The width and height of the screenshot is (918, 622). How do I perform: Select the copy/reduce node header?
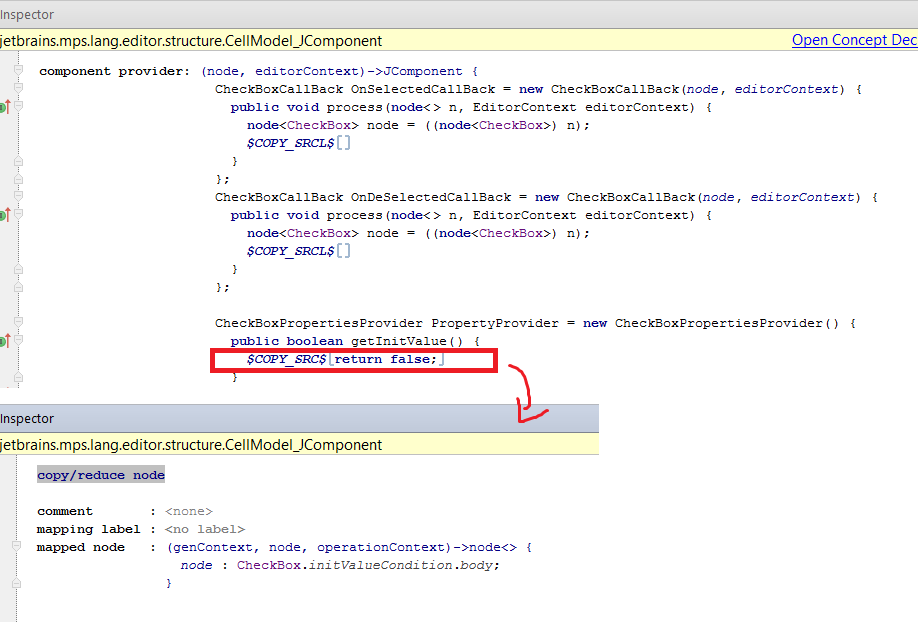pos(101,475)
